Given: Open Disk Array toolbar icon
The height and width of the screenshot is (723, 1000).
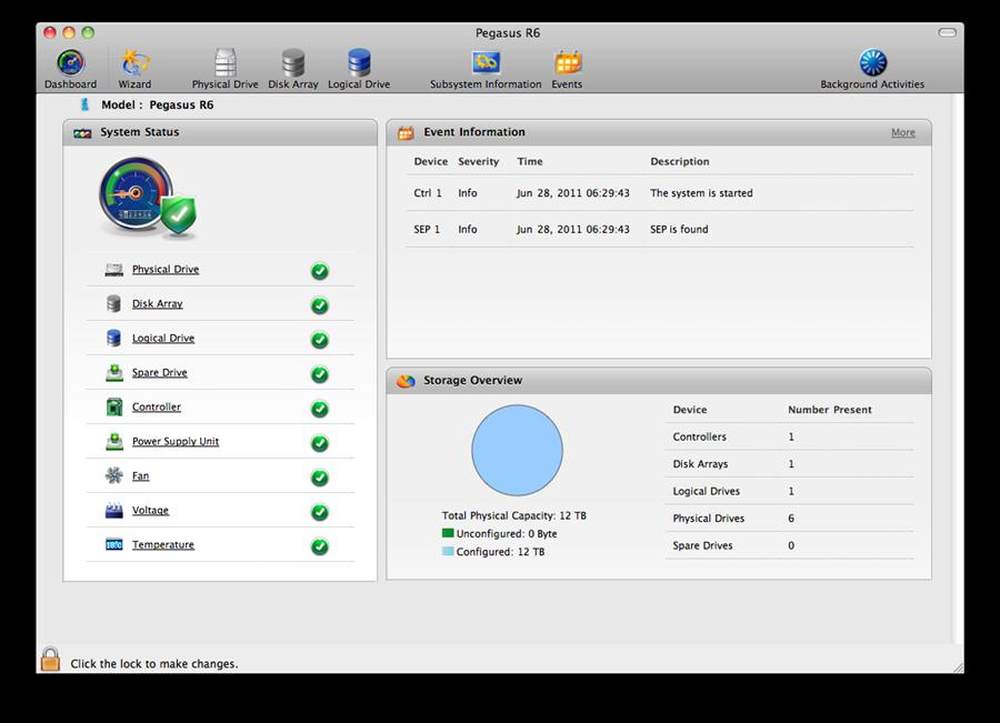Looking at the screenshot, I should (x=293, y=63).
